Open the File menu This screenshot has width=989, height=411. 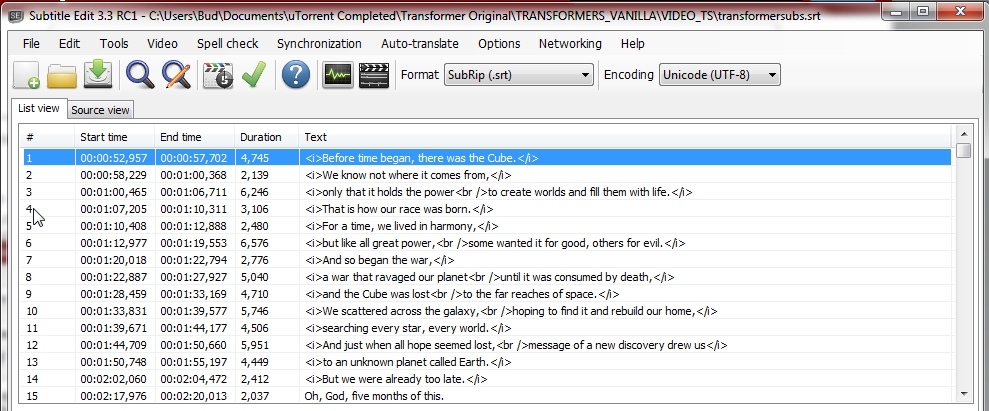[x=31, y=43]
